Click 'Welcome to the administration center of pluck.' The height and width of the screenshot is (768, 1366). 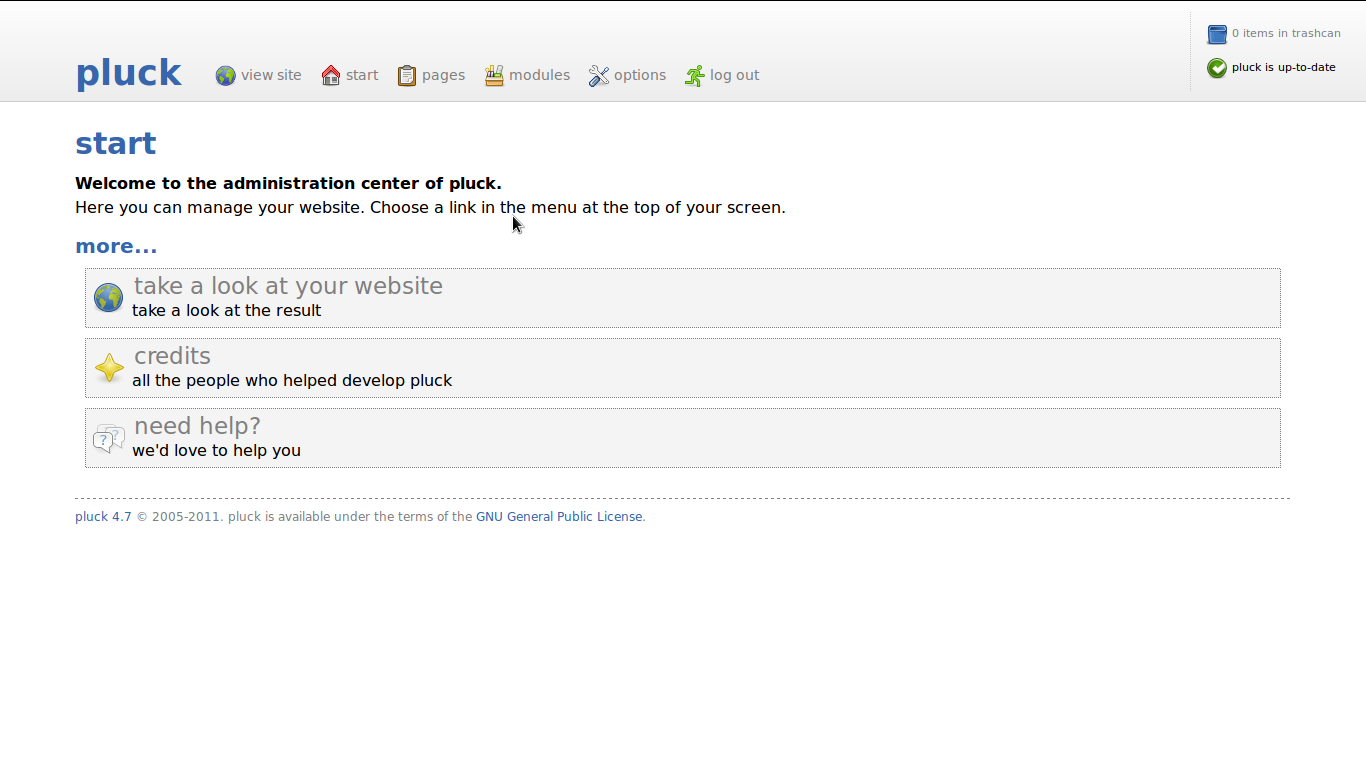point(288,183)
